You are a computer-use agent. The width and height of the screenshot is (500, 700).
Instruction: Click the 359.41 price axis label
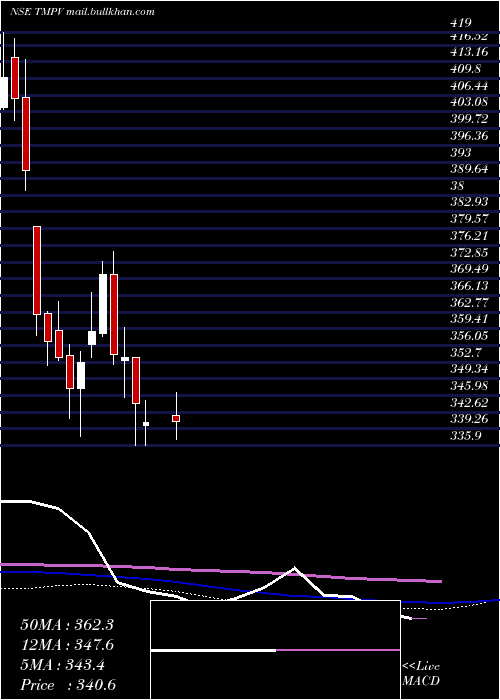pyautogui.click(x=469, y=319)
